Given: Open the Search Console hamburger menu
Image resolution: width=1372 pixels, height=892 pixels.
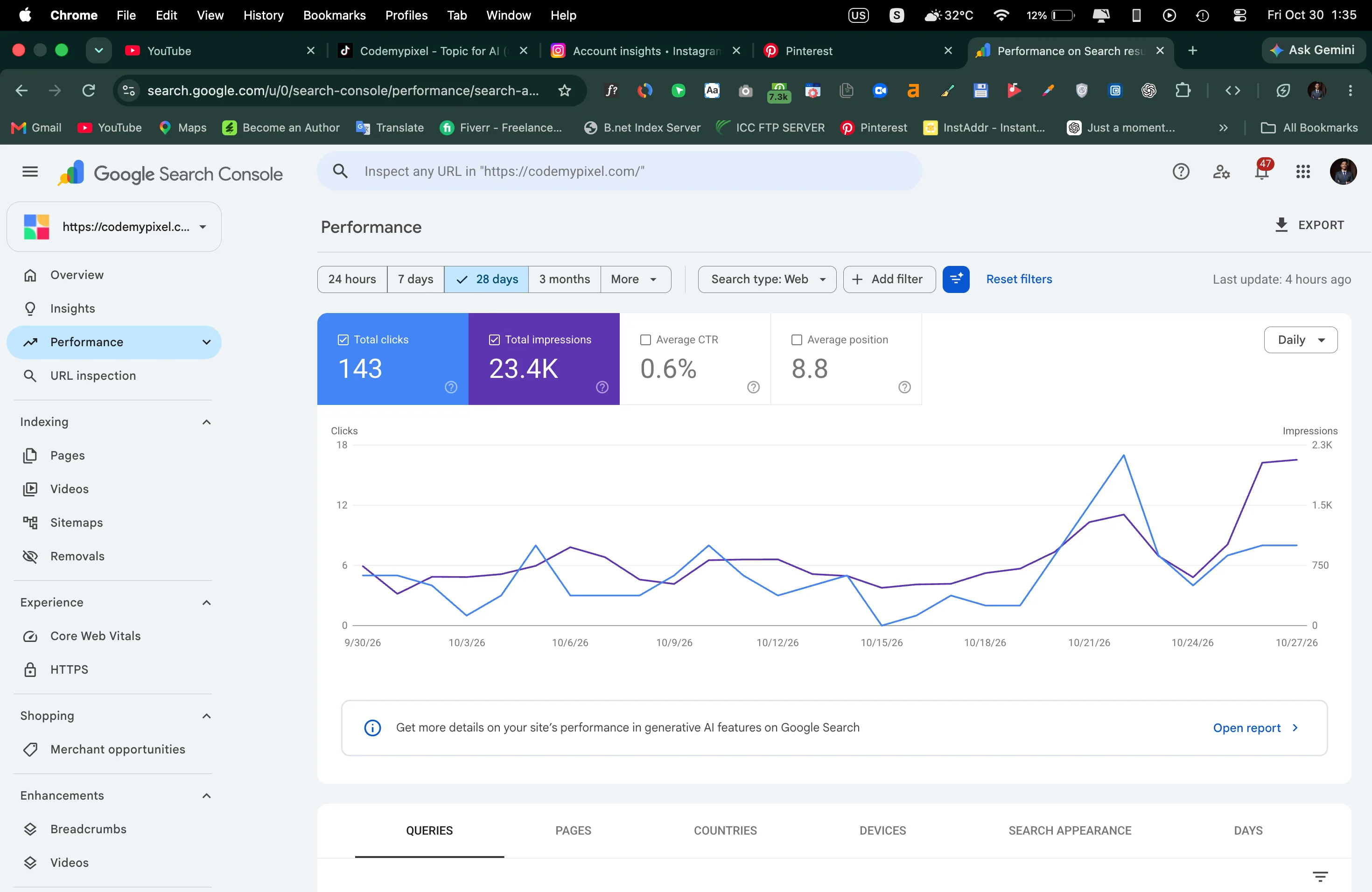Looking at the screenshot, I should tap(30, 172).
